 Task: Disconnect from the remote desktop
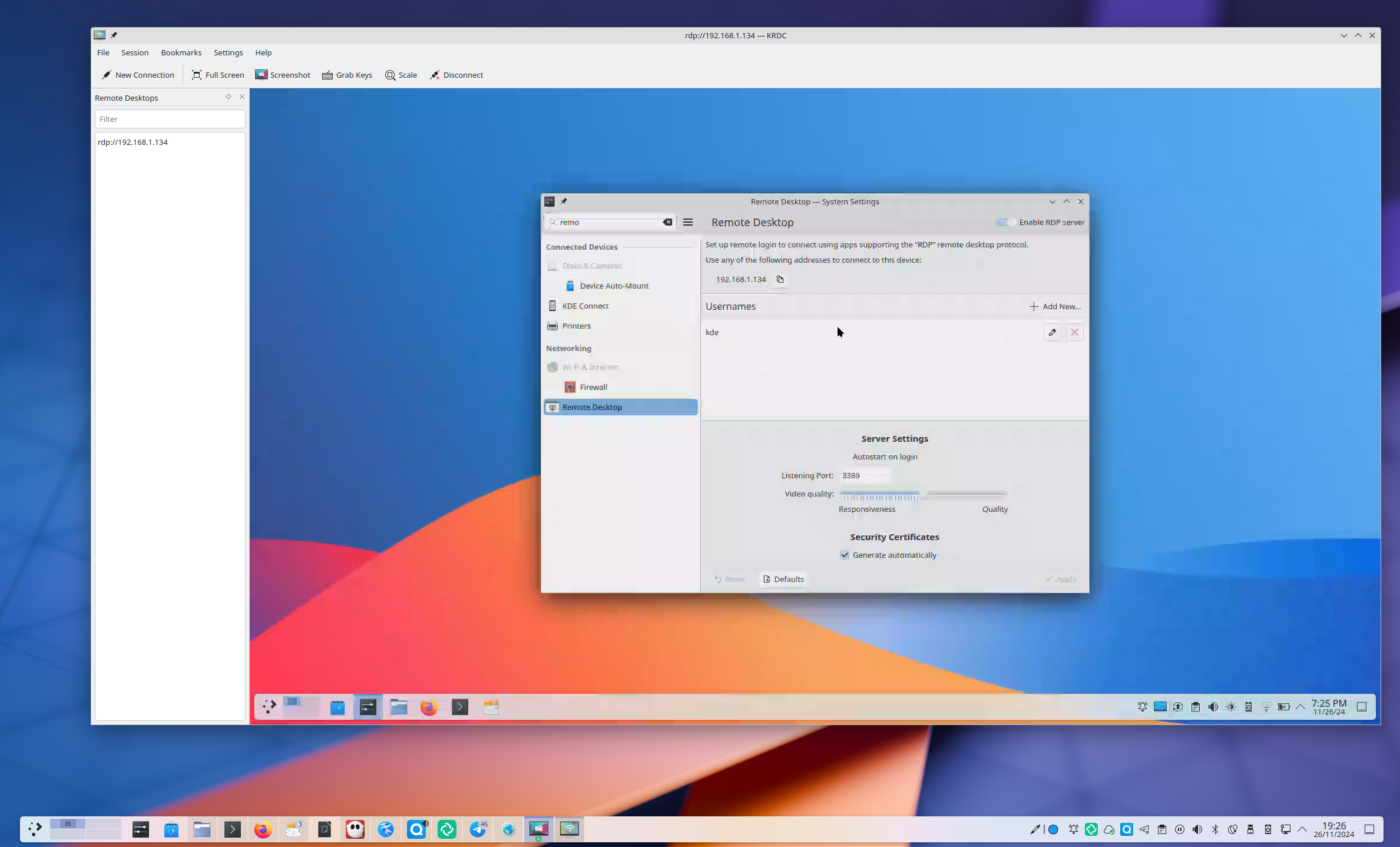[x=456, y=75]
